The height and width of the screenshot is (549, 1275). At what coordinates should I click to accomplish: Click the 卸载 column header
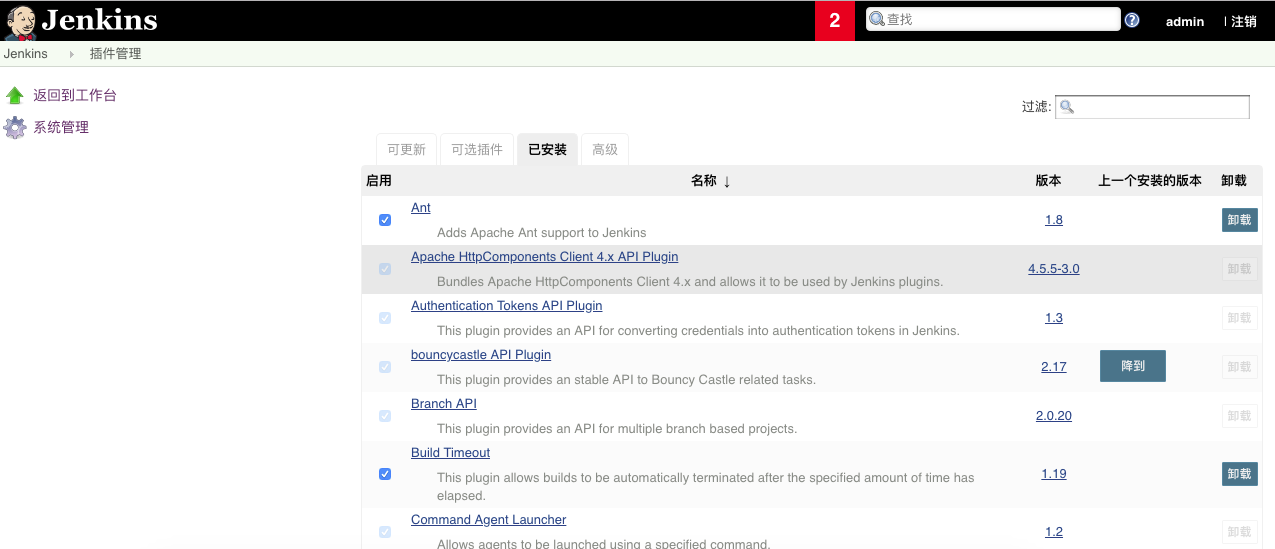click(1234, 181)
